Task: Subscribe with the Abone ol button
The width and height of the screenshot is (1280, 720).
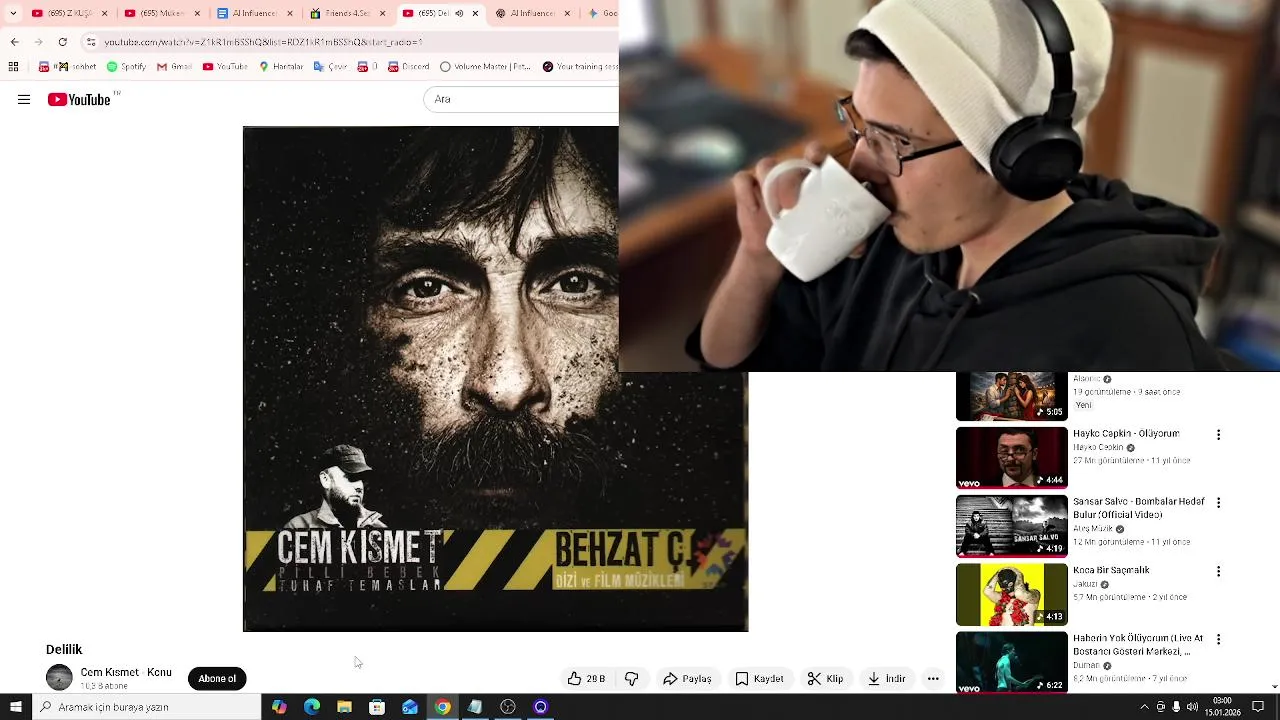Action: coord(217,678)
